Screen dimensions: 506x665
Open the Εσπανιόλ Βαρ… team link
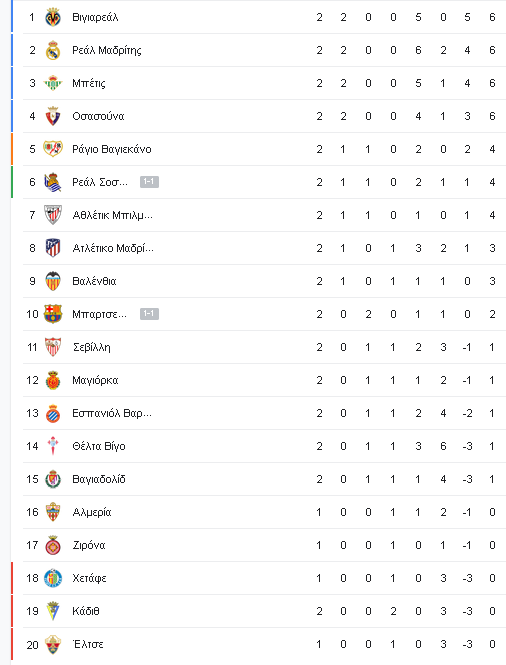[112, 413]
